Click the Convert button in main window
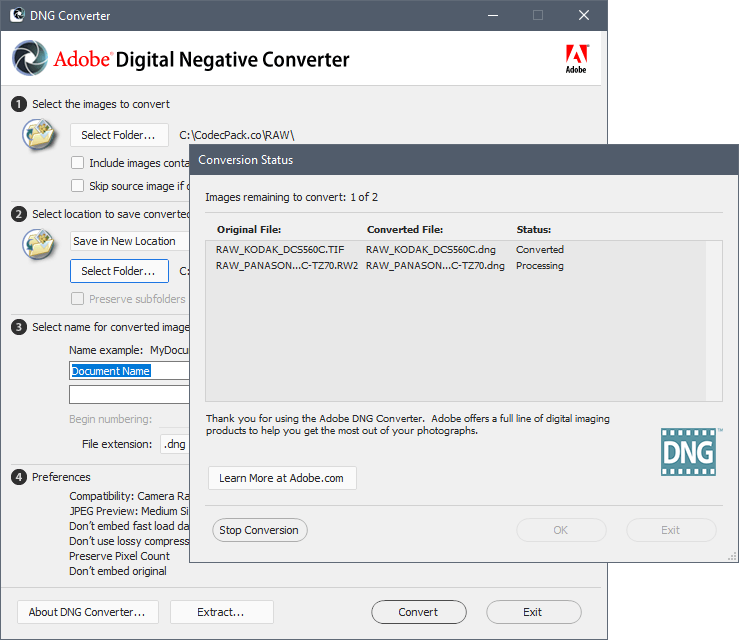The width and height of the screenshot is (739, 640). (419, 612)
